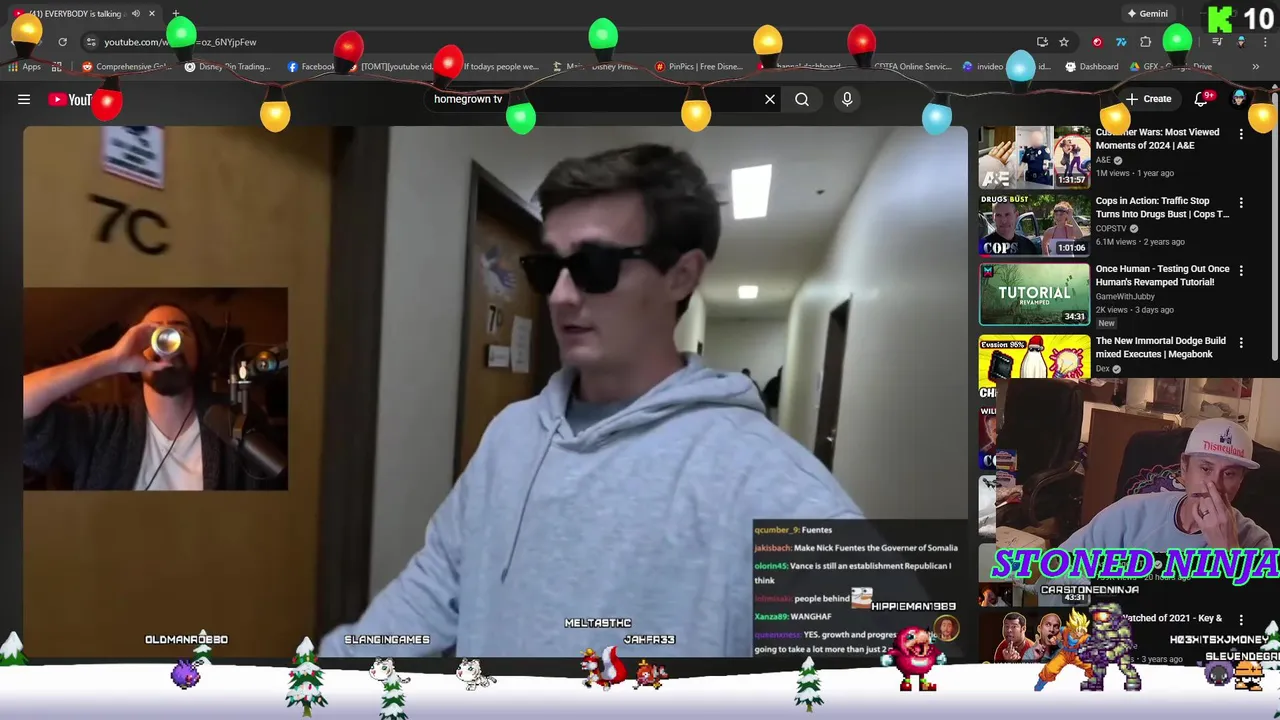Open Chrome media controls icon
Screen dimensions: 1280x720
tap(1217, 42)
